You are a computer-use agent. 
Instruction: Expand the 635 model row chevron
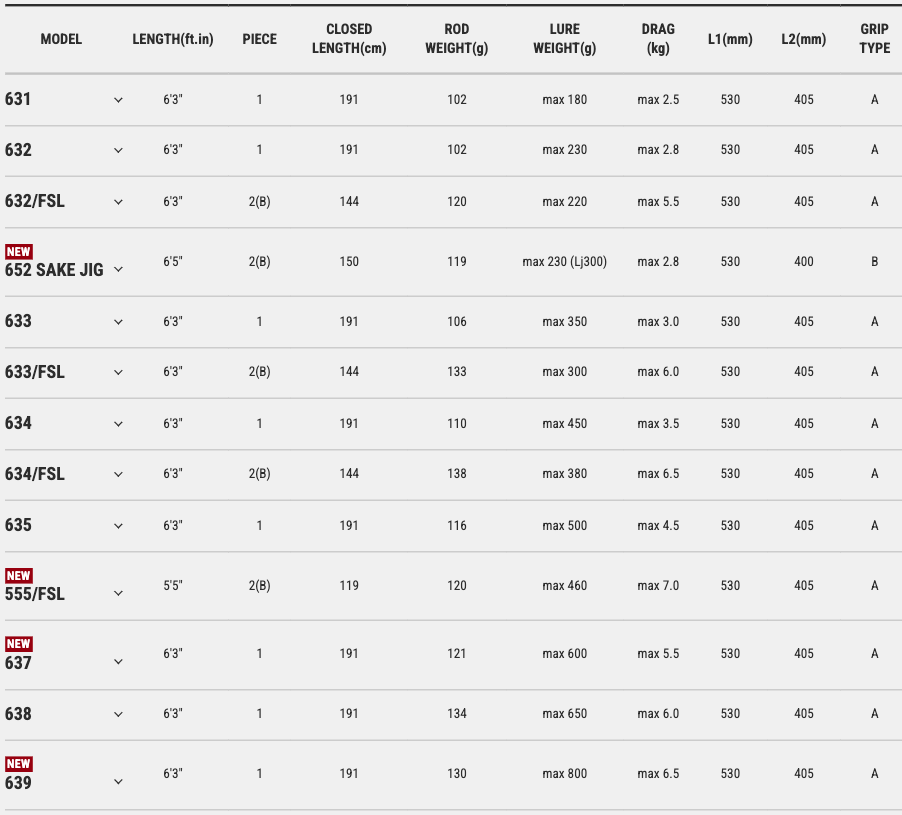coord(118,526)
